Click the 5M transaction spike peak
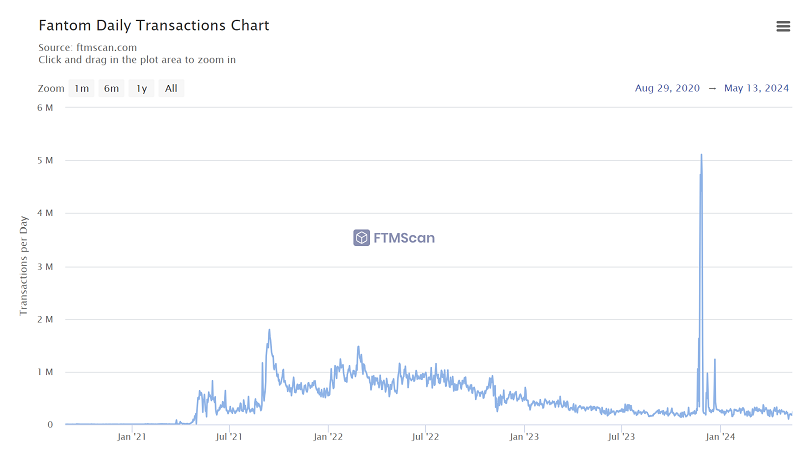 coord(701,155)
